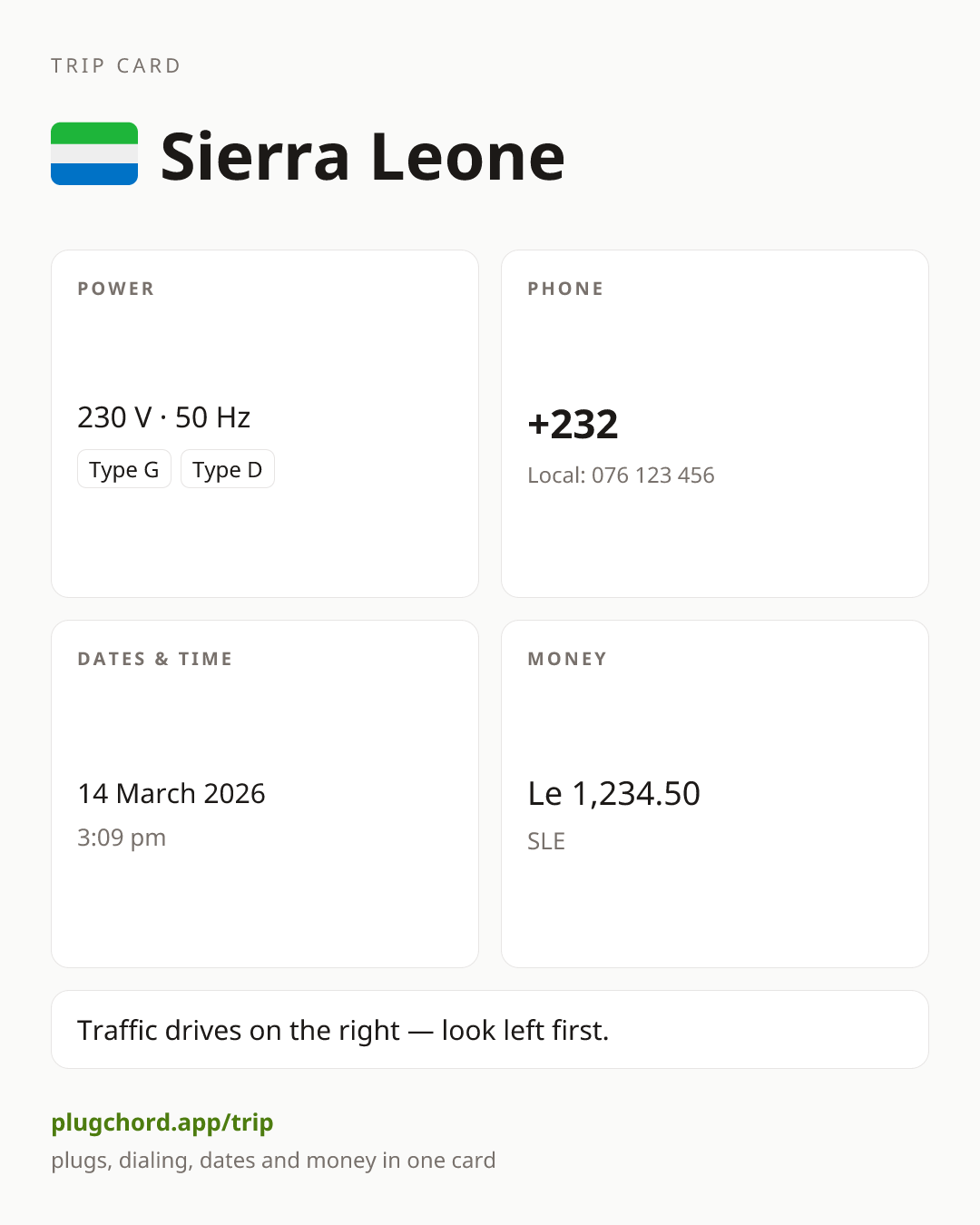Click the 3:09 pm time text
This screenshot has width=980, height=1225.
click(122, 838)
